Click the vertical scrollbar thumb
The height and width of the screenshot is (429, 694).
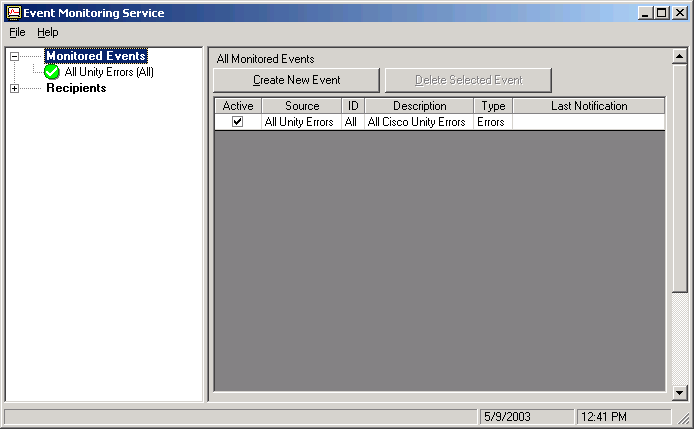(x=679, y=178)
